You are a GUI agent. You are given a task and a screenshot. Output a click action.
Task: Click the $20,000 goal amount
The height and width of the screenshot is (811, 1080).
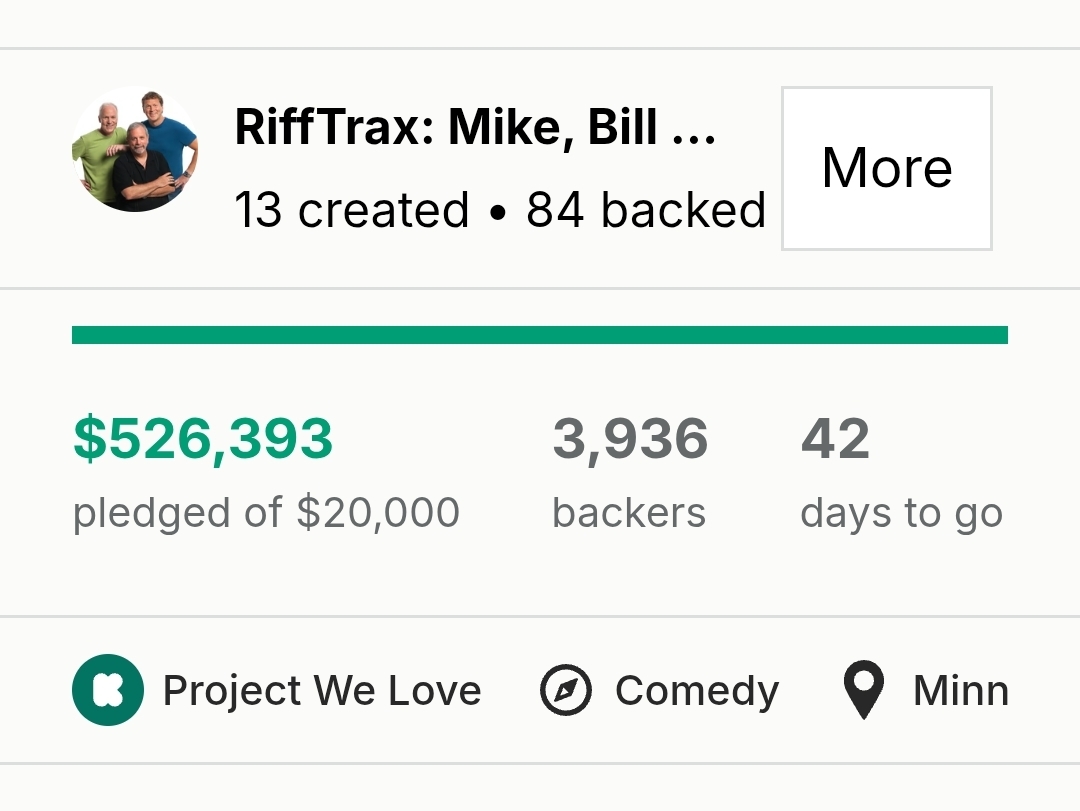point(378,513)
